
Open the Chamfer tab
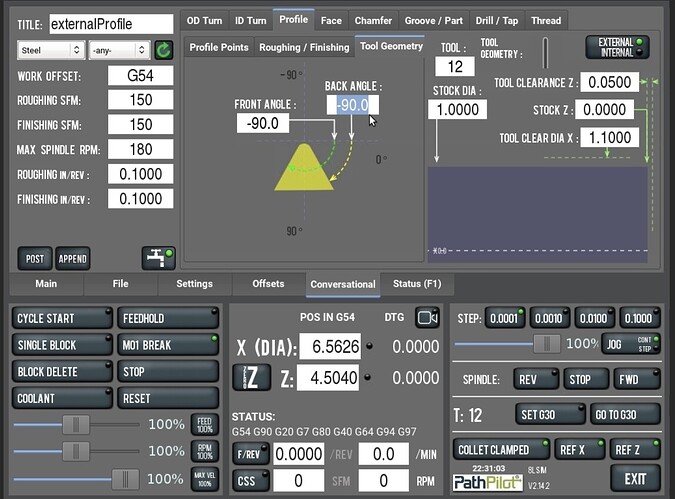[x=373, y=21]
